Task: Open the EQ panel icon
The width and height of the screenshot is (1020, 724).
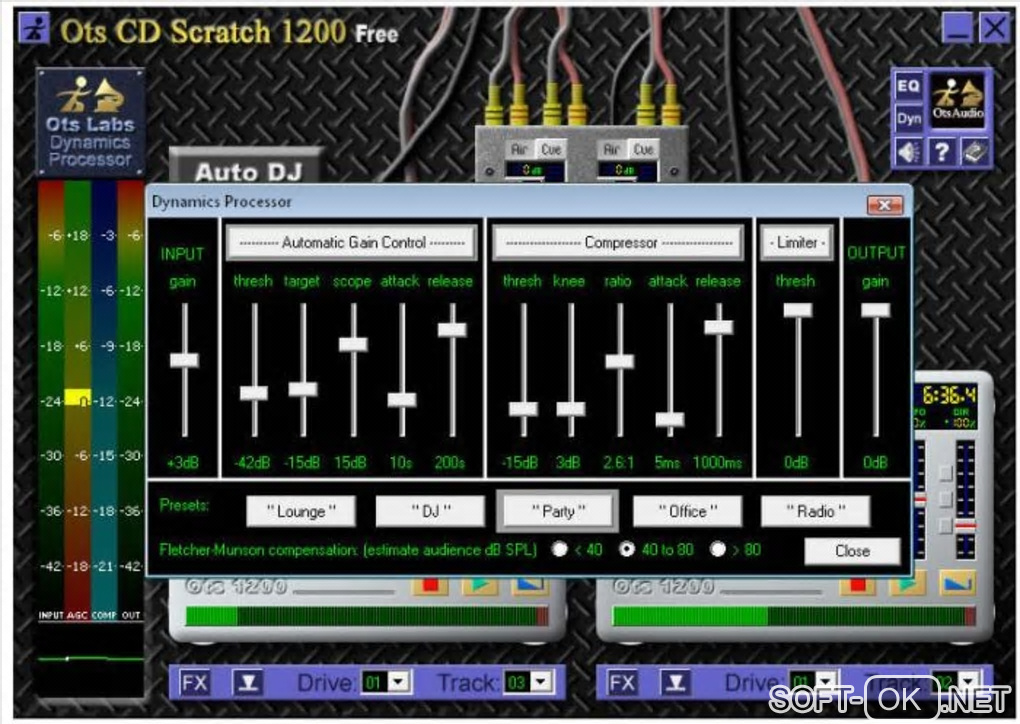Action: coord(908,86)
